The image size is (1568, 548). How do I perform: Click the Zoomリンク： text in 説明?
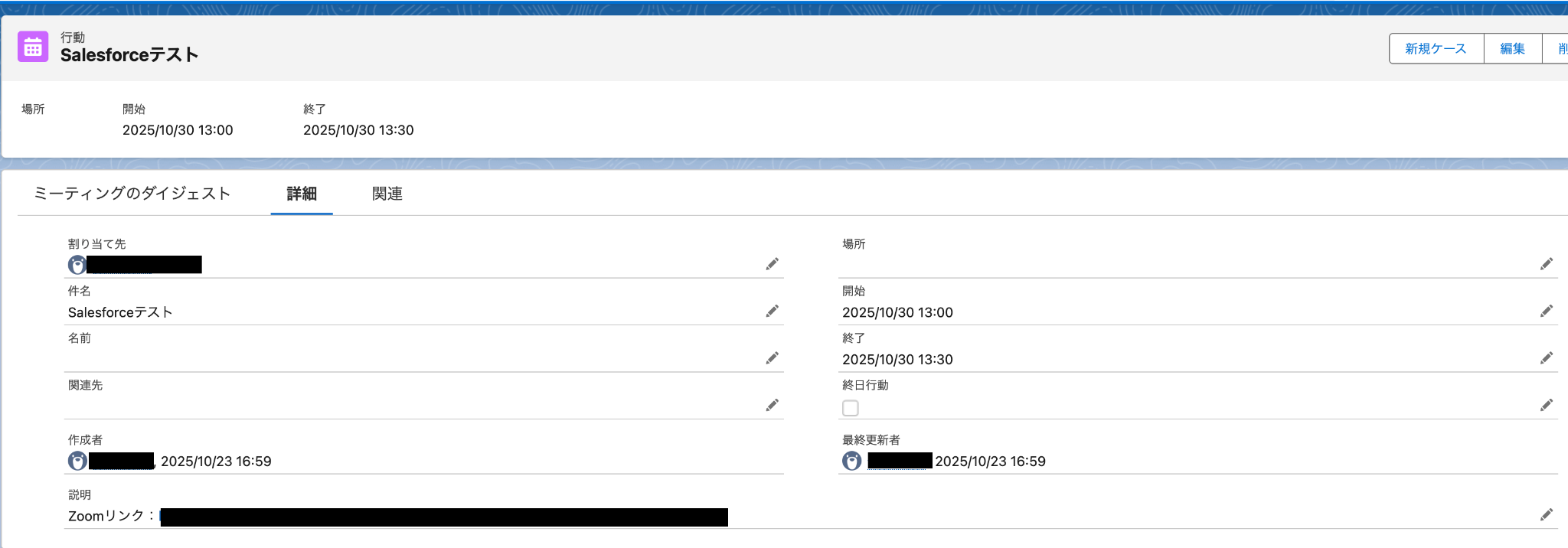tap(112, 516)
